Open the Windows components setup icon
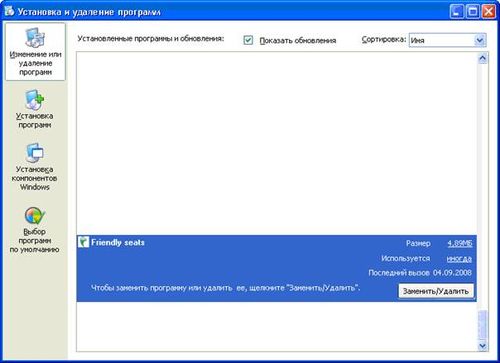 [35, 153]
